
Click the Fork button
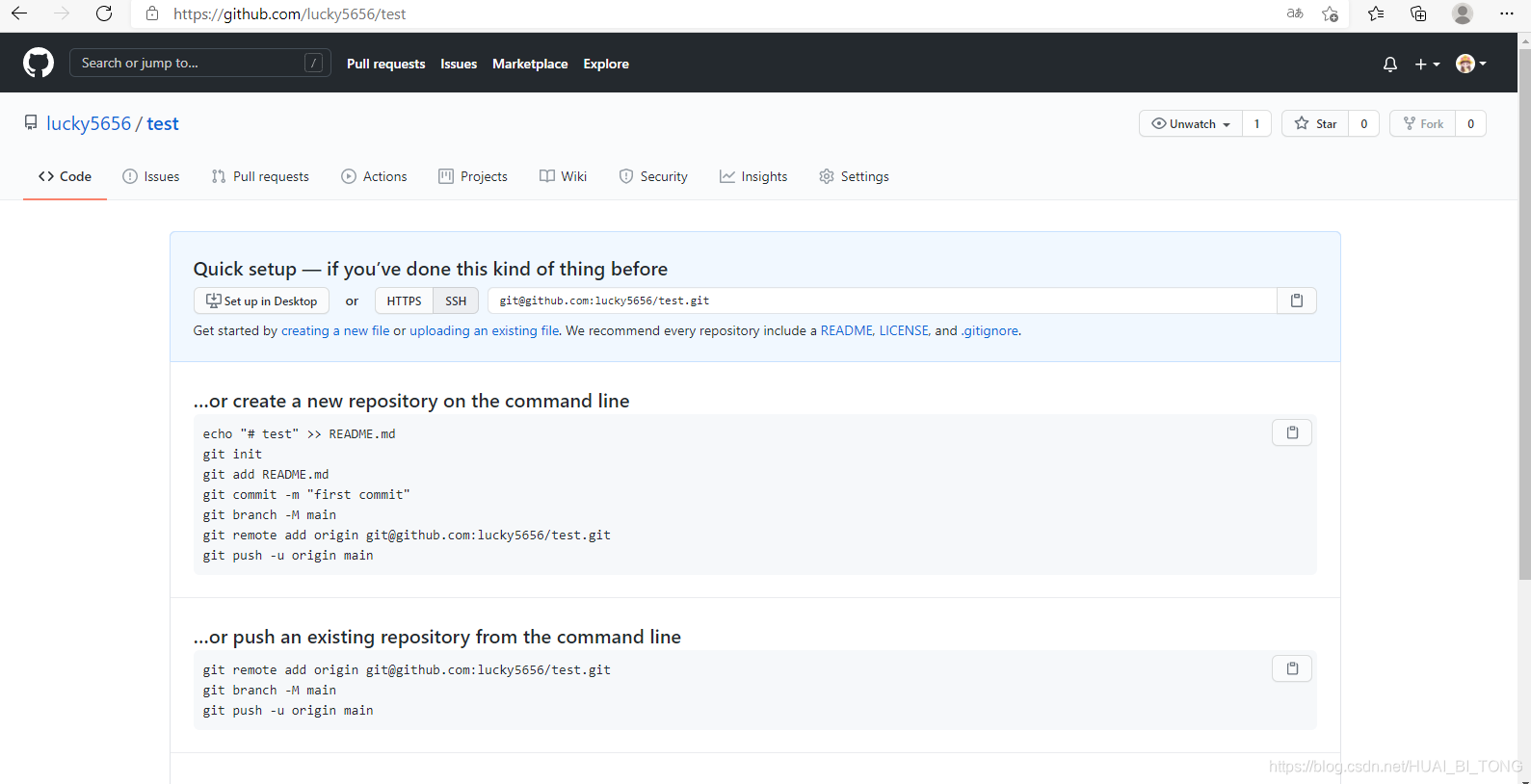[x=1422, y=123]
